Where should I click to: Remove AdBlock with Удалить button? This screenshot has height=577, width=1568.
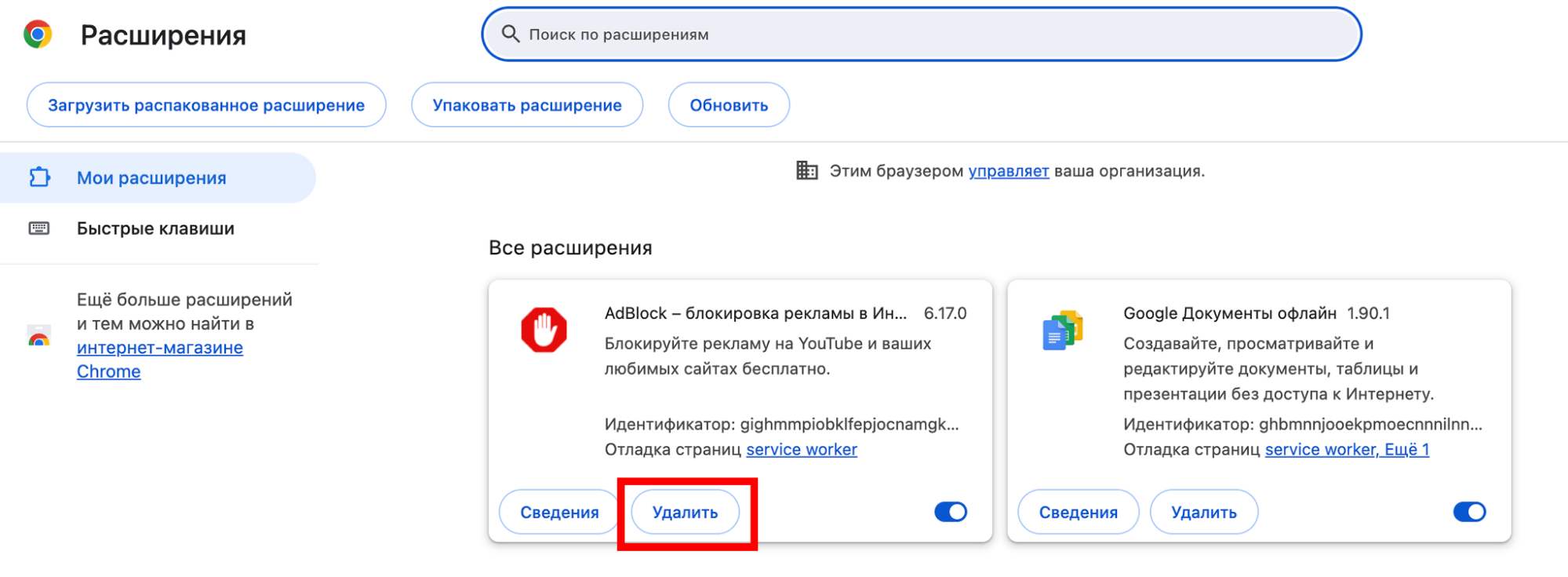685,512
